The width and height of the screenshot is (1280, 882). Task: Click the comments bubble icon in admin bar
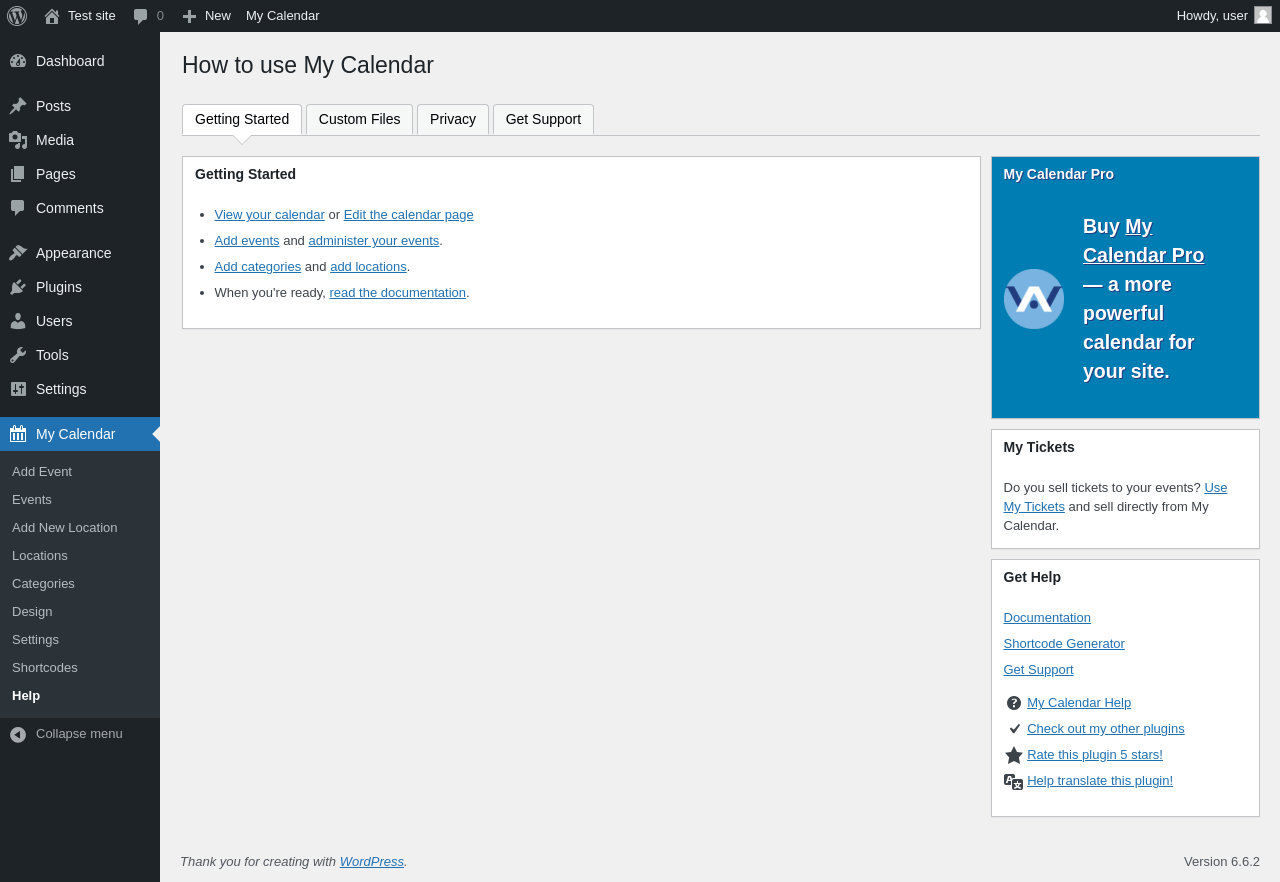141,16
